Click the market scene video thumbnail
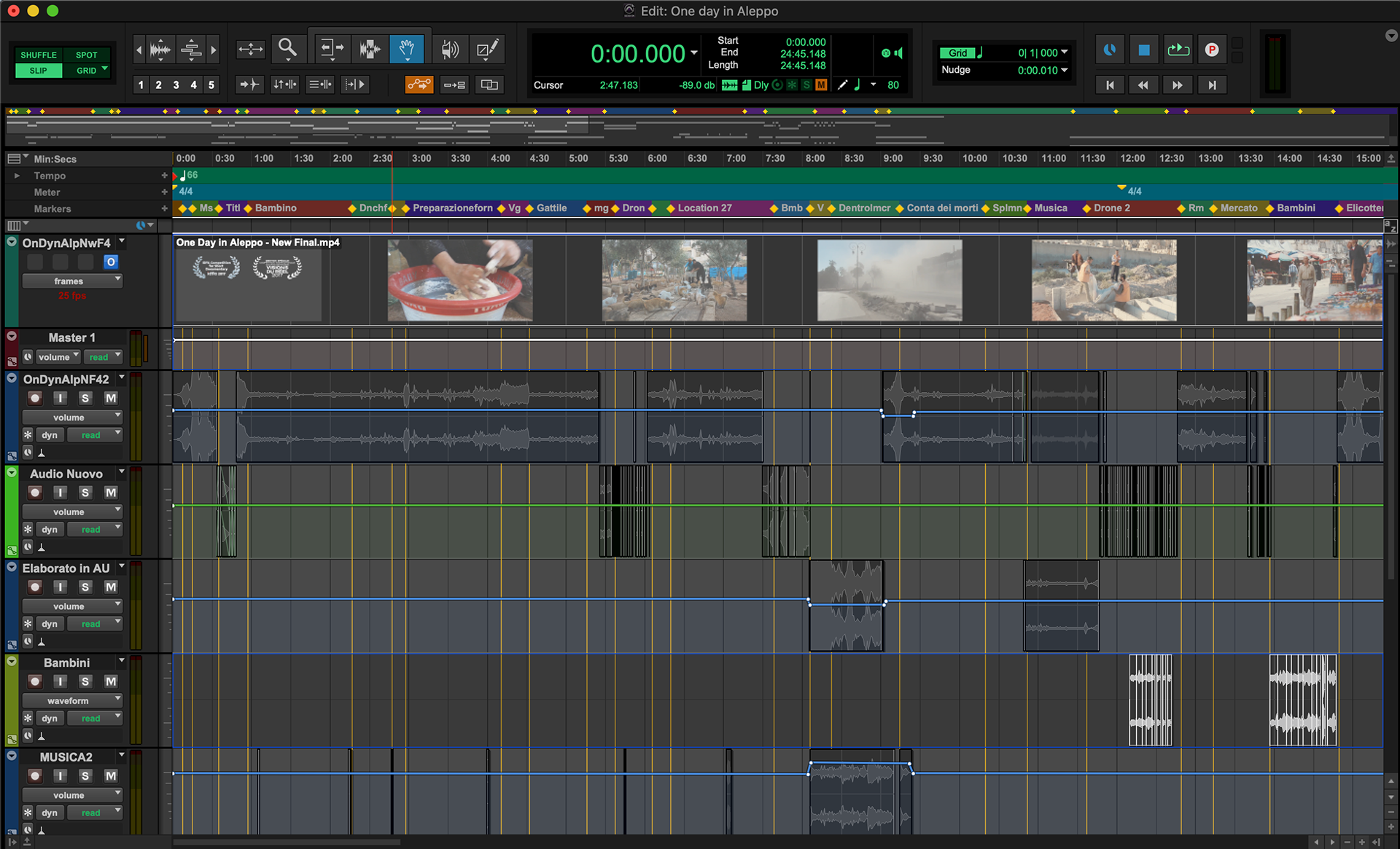This screenshot has width=1400, height=849. point(1313,281)
